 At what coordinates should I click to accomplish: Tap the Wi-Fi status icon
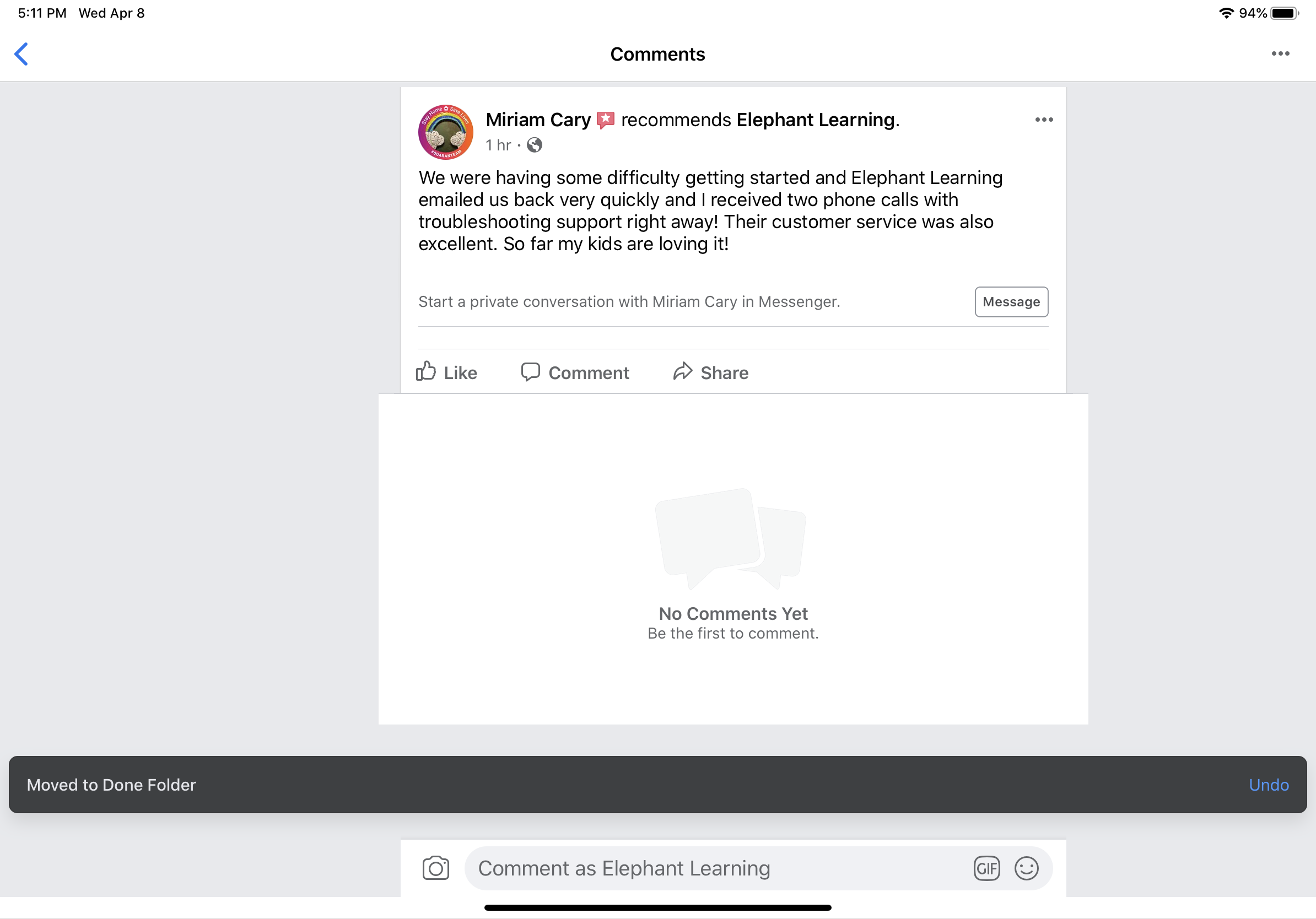(x=1226, y=13)
